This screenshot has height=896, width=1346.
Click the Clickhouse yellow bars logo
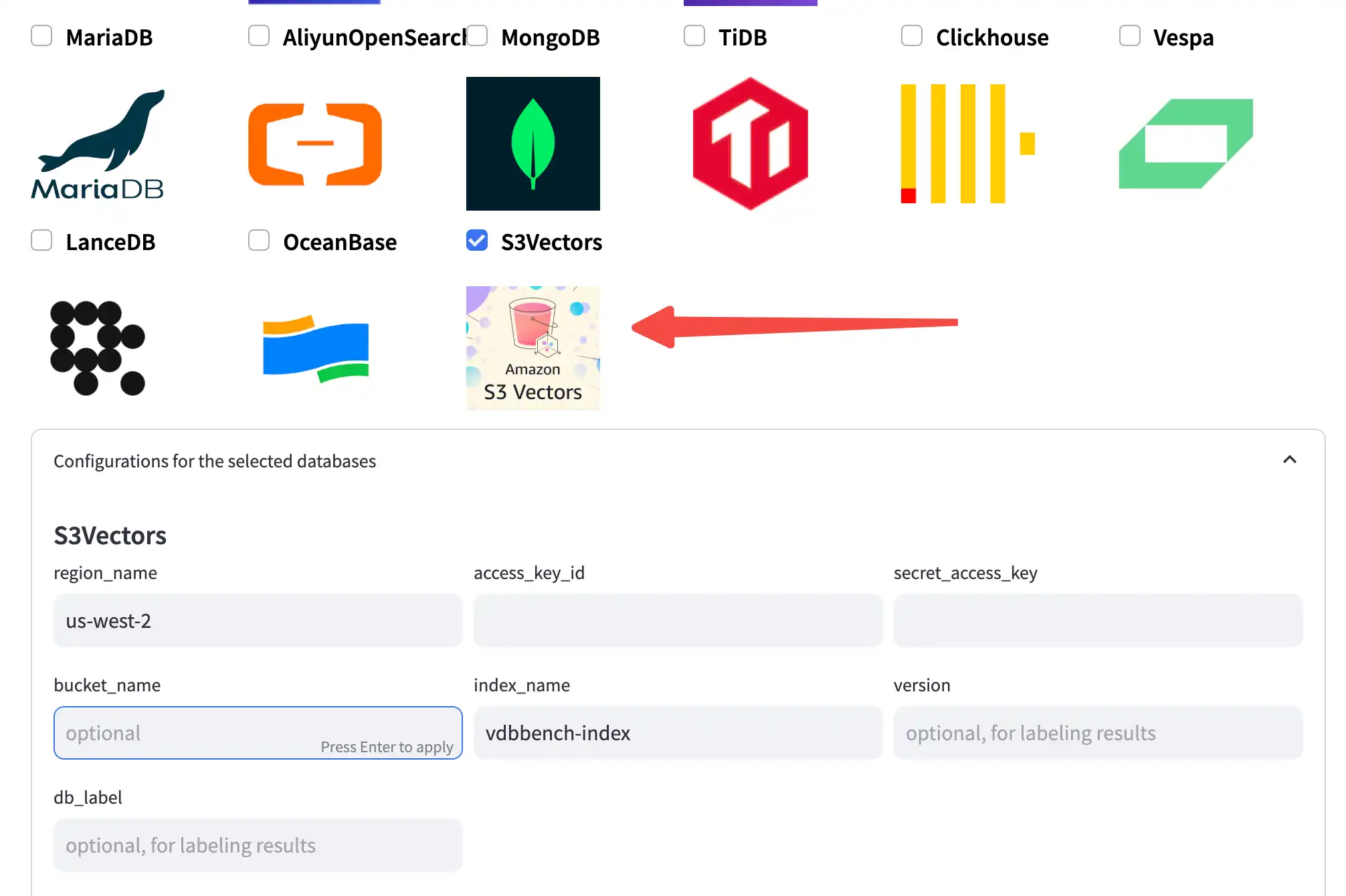[968, 144]
